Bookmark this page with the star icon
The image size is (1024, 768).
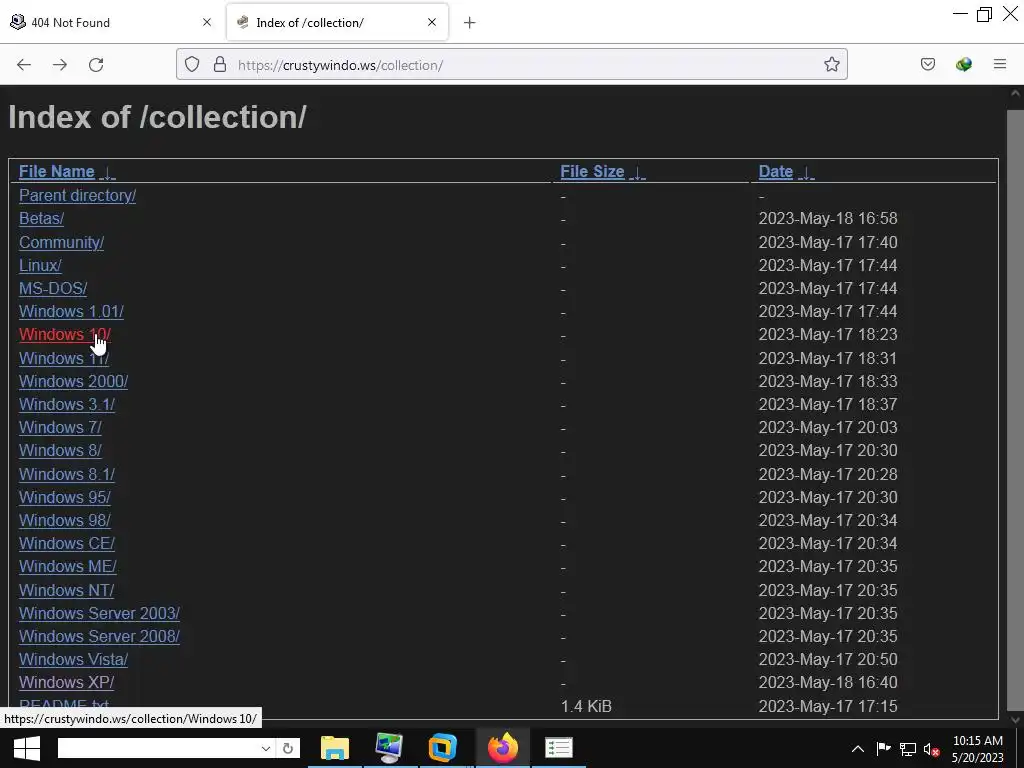(x=831, y=65)
